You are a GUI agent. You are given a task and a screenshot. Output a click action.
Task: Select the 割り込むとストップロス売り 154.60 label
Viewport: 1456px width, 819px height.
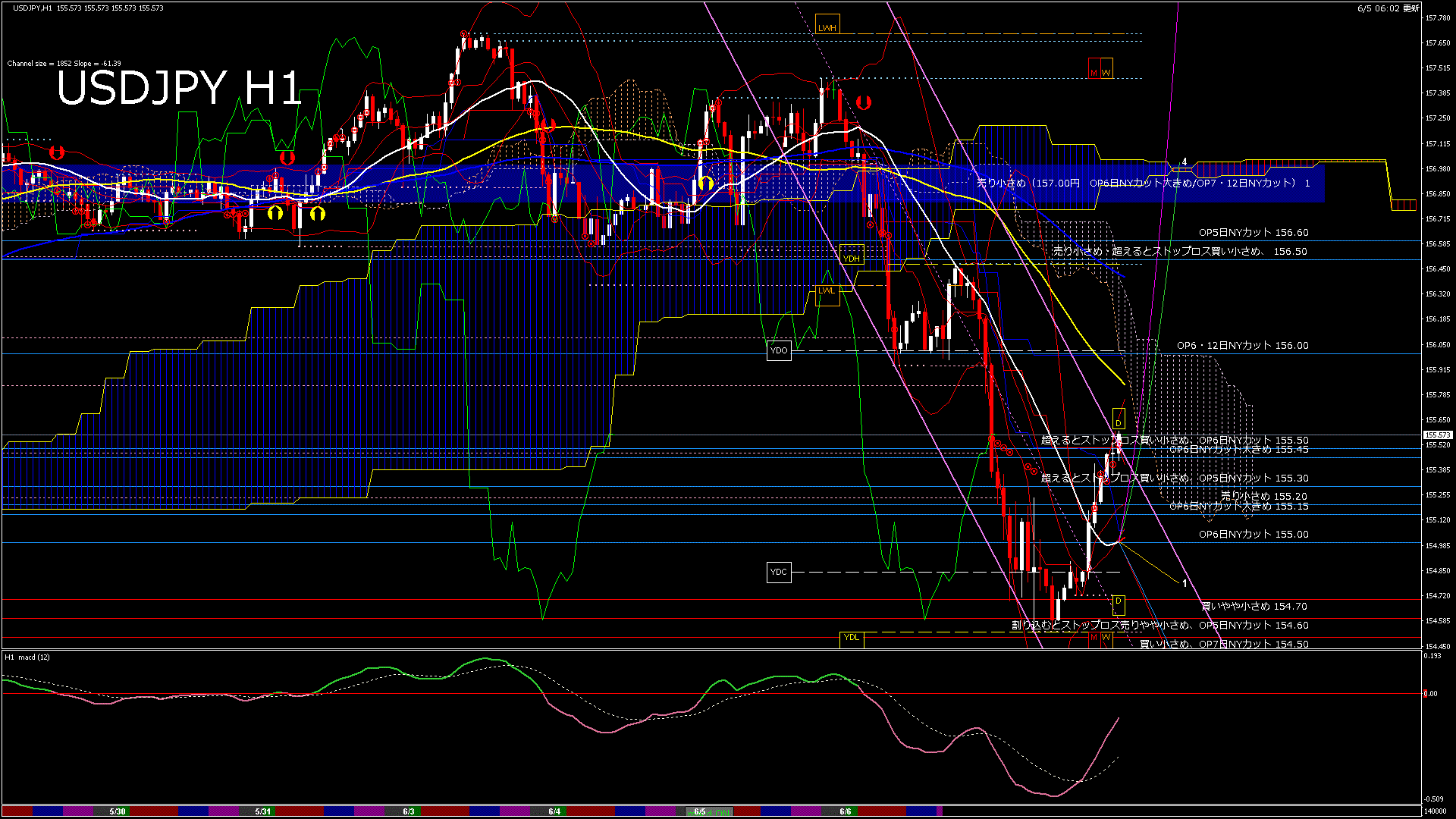coord(1160,625)
